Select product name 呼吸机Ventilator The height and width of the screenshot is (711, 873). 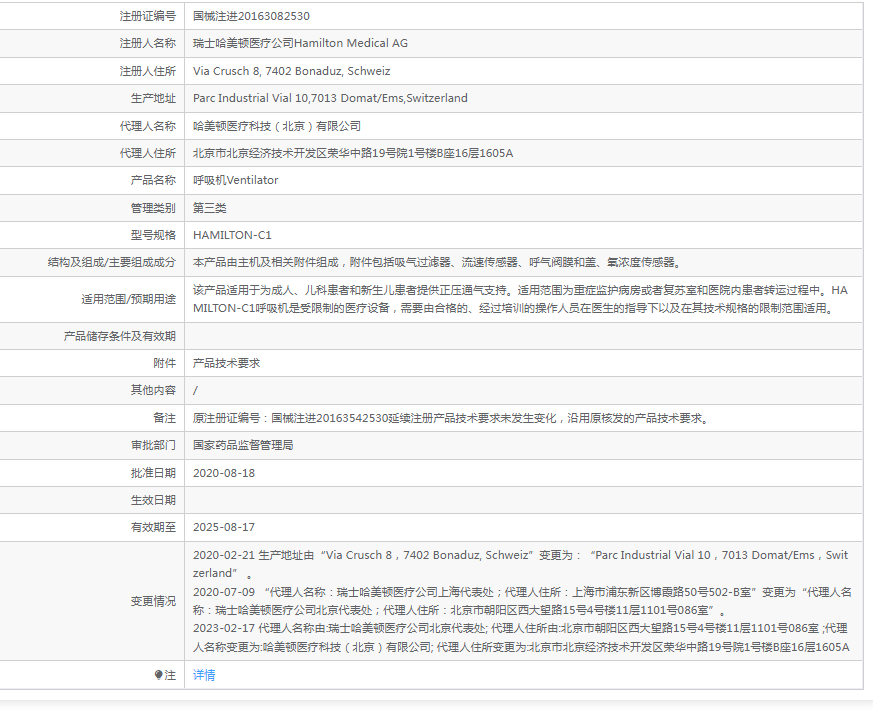pos(236,180)
